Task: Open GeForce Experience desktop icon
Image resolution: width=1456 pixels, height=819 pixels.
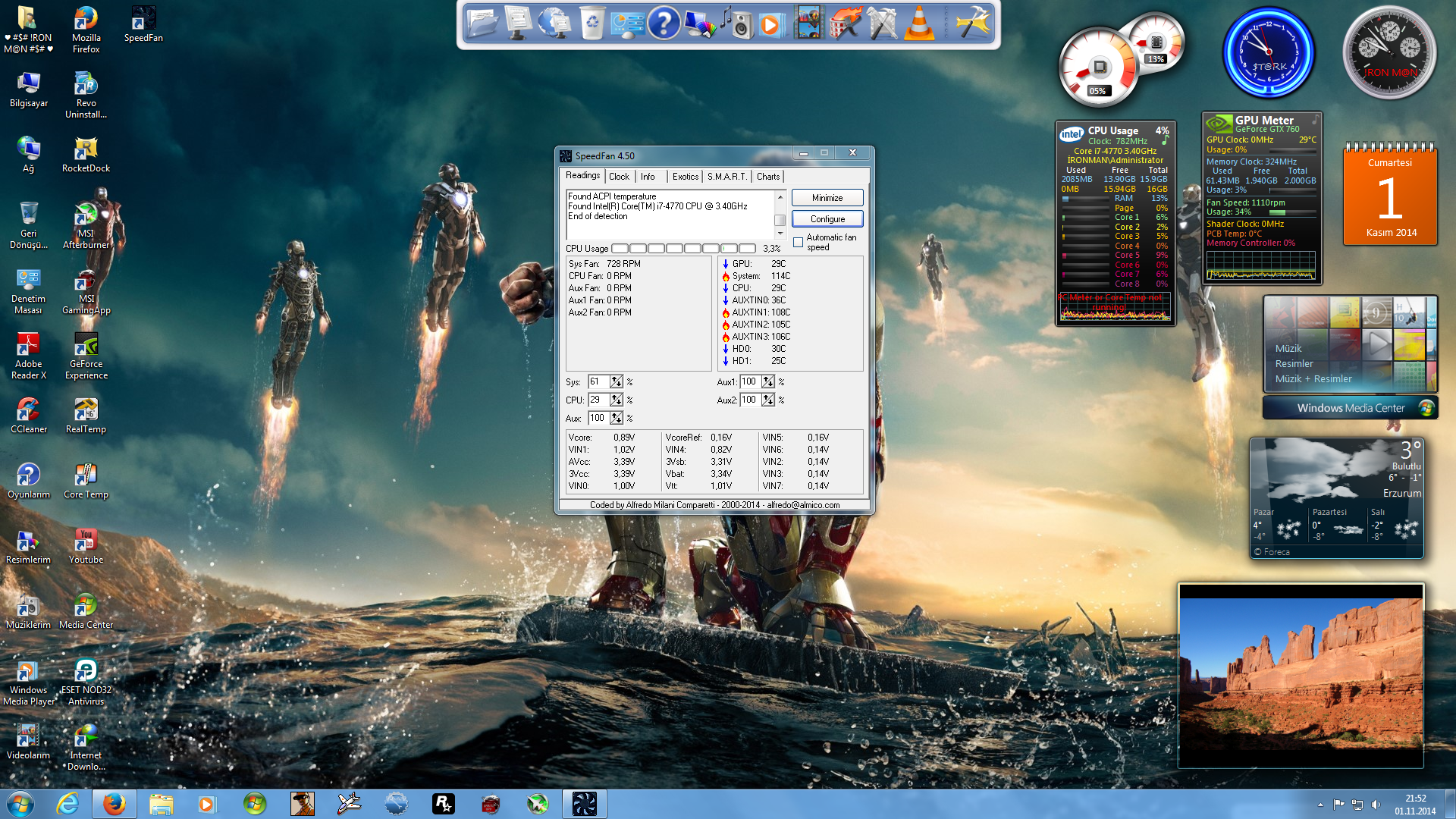Action: point(86,356)
